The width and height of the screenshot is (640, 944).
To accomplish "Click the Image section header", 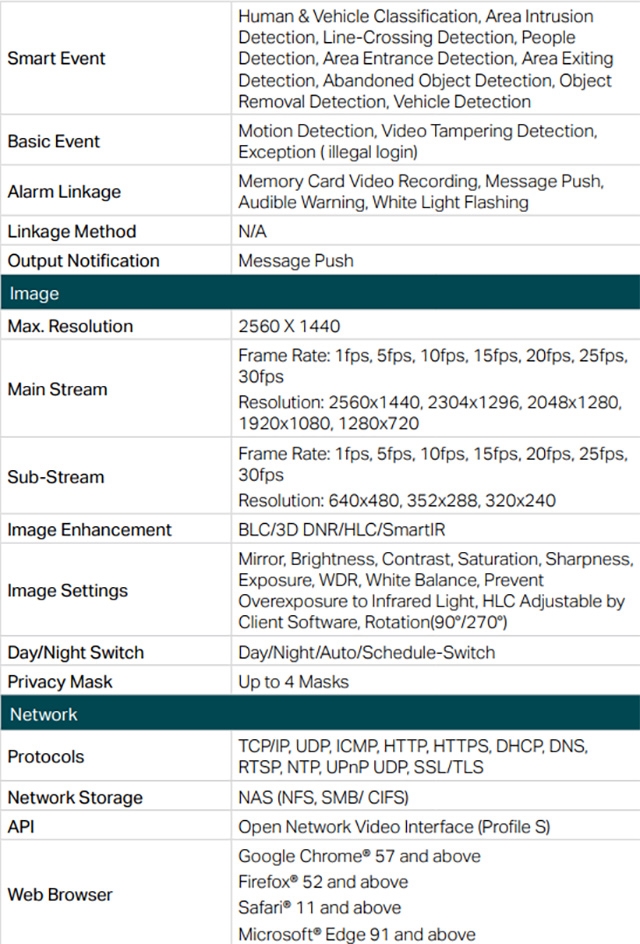I will click(34, 294).
